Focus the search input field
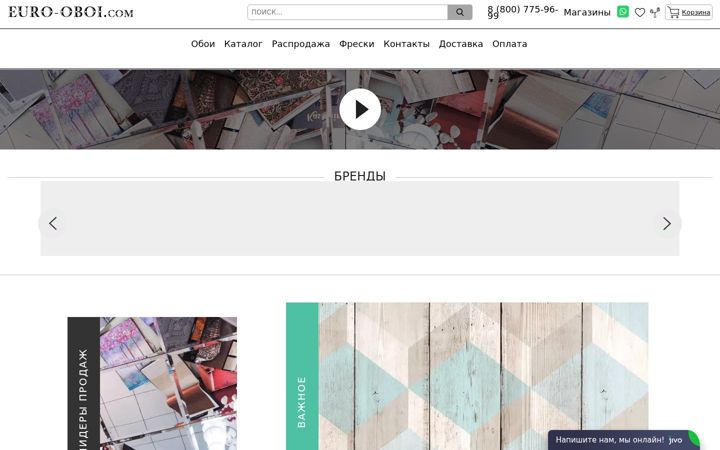The image size is (720, 450). click(x=347, y=12)
